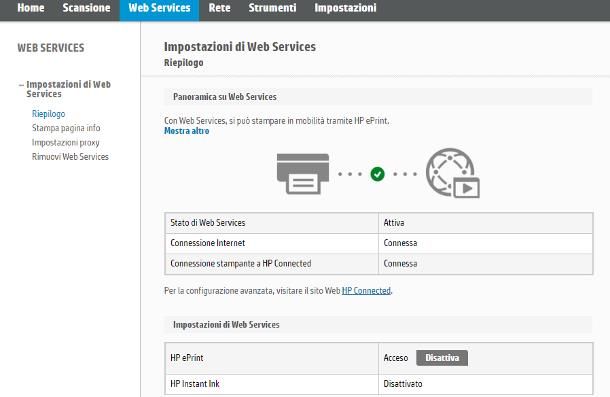
Task: Open the HP Connected website link
Action: click(x=366, y=291)
